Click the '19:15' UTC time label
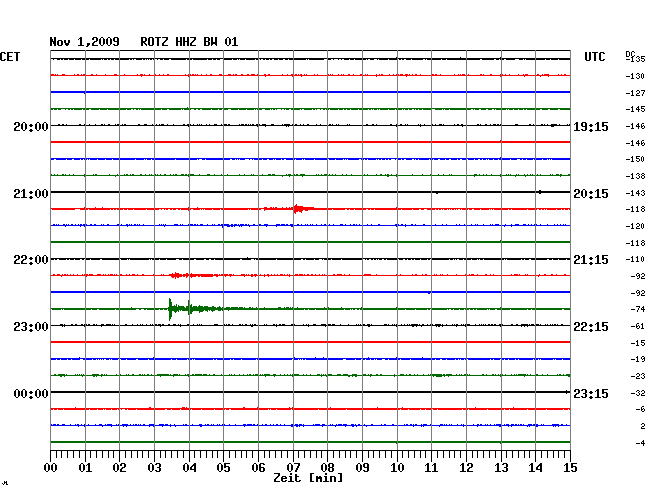Image resolution: width=650 pixels, height=494 pixels. (591, 127)
